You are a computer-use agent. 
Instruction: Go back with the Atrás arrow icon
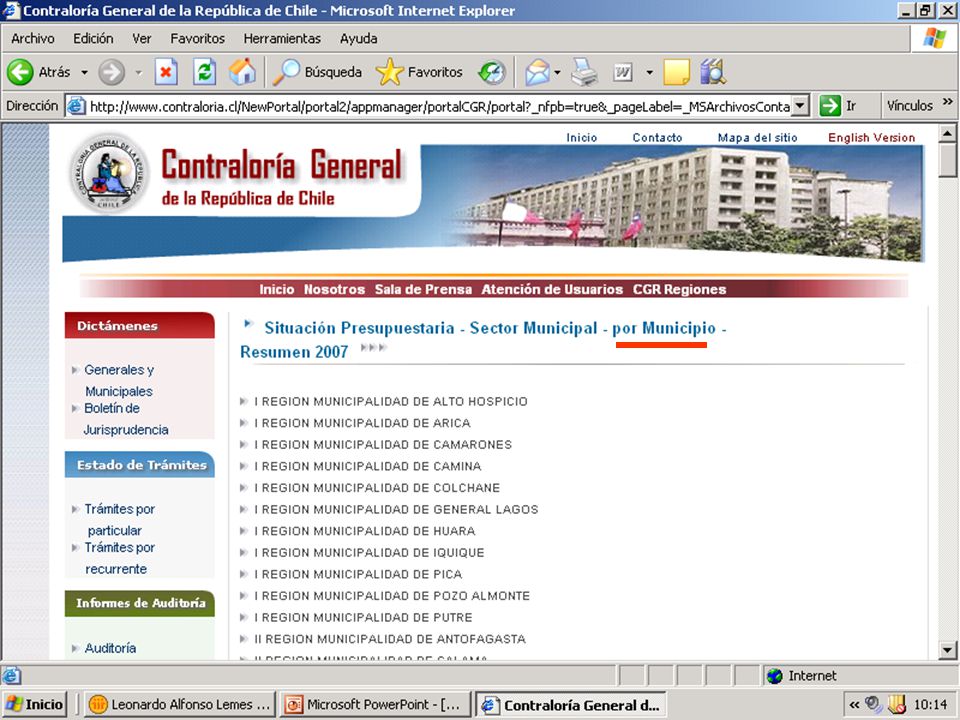click(20, 72)
